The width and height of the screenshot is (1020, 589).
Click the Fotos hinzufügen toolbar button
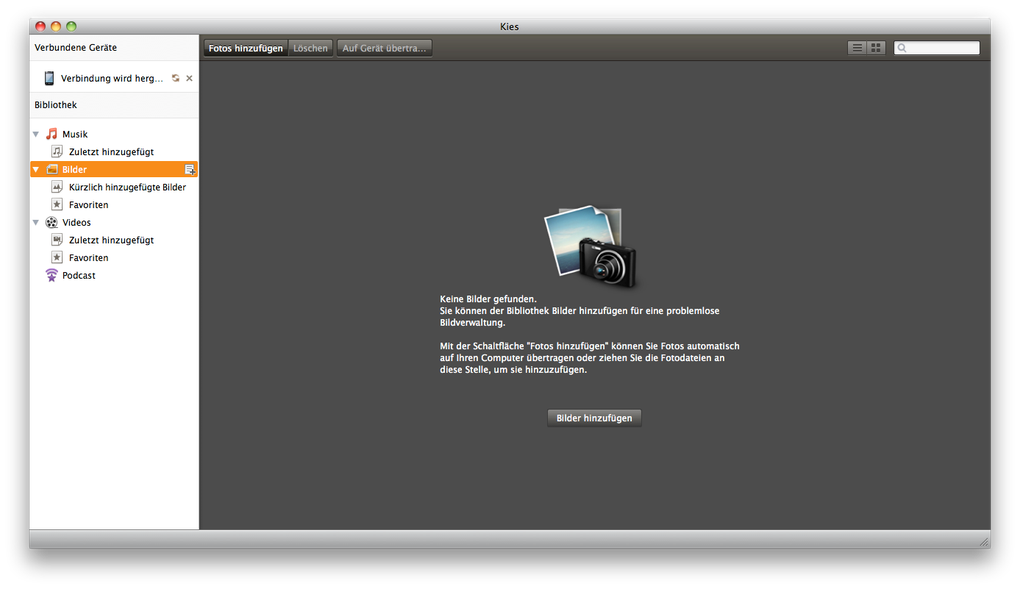[x=245, y=48]
